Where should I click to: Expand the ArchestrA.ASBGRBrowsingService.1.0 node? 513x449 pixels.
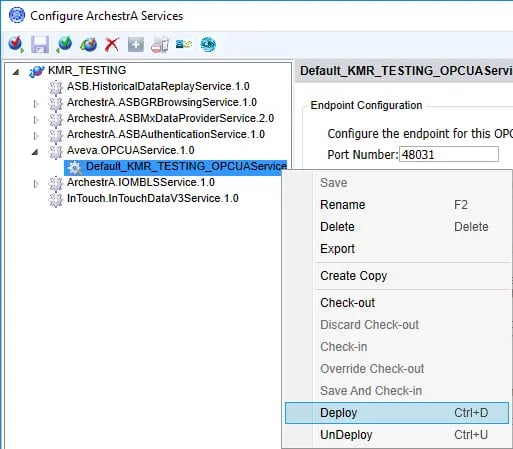[x=36, y=104]
